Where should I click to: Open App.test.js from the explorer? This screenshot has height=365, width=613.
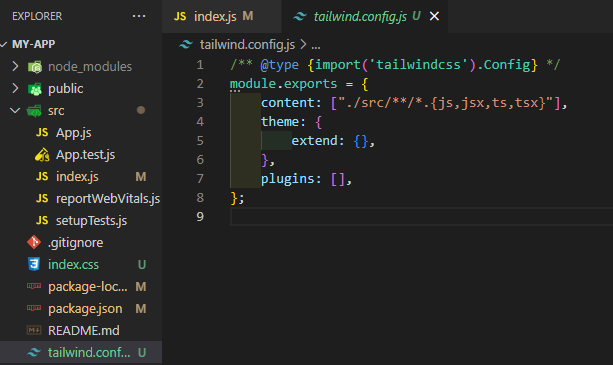pos(85,155)
